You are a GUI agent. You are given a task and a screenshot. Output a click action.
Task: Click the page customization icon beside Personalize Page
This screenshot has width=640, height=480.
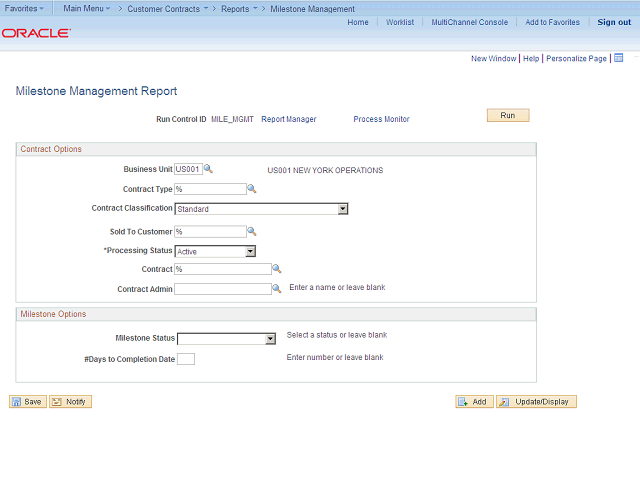[x=619, y=58]
